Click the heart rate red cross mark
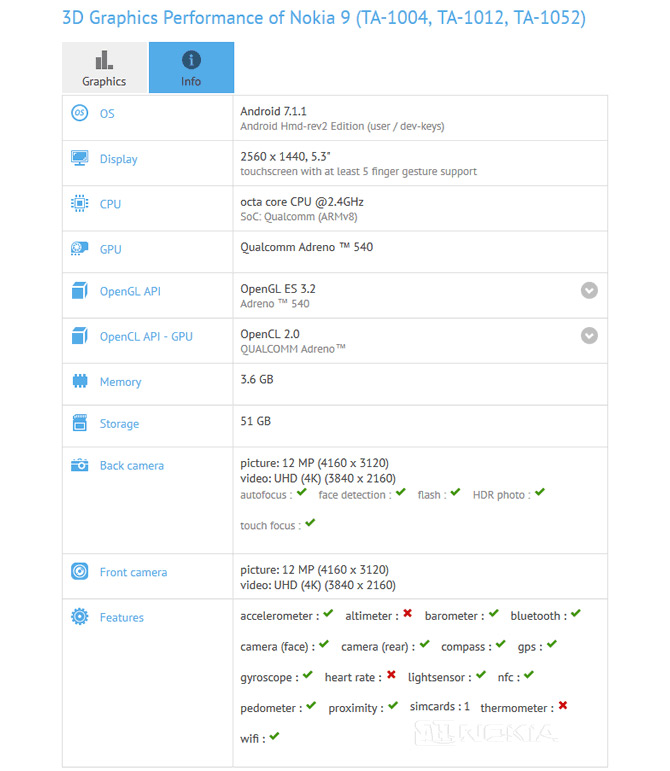The height and width of the screenshot is (771, 670). tap(391, 674)
